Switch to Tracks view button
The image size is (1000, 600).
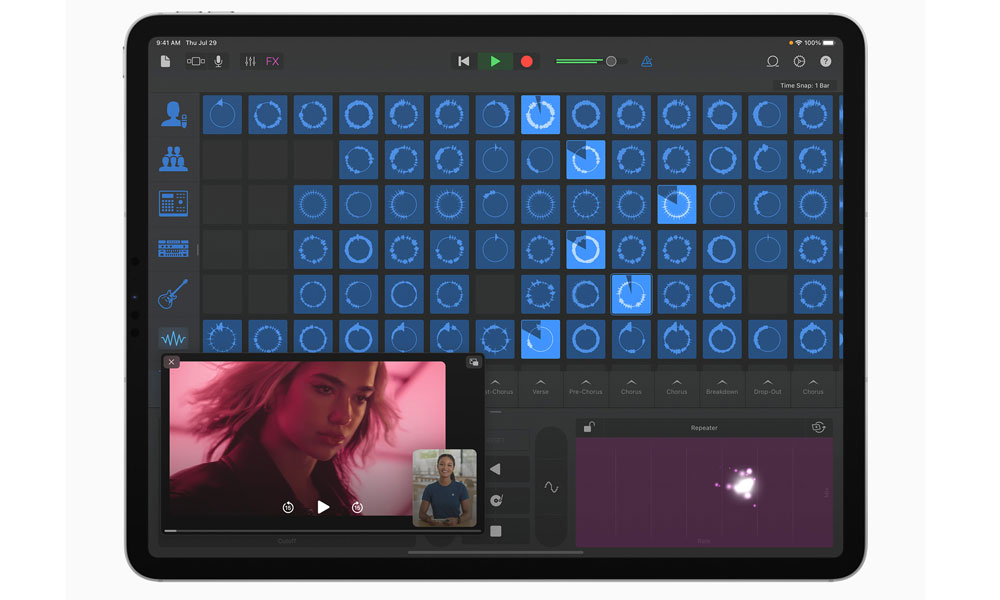195,61
